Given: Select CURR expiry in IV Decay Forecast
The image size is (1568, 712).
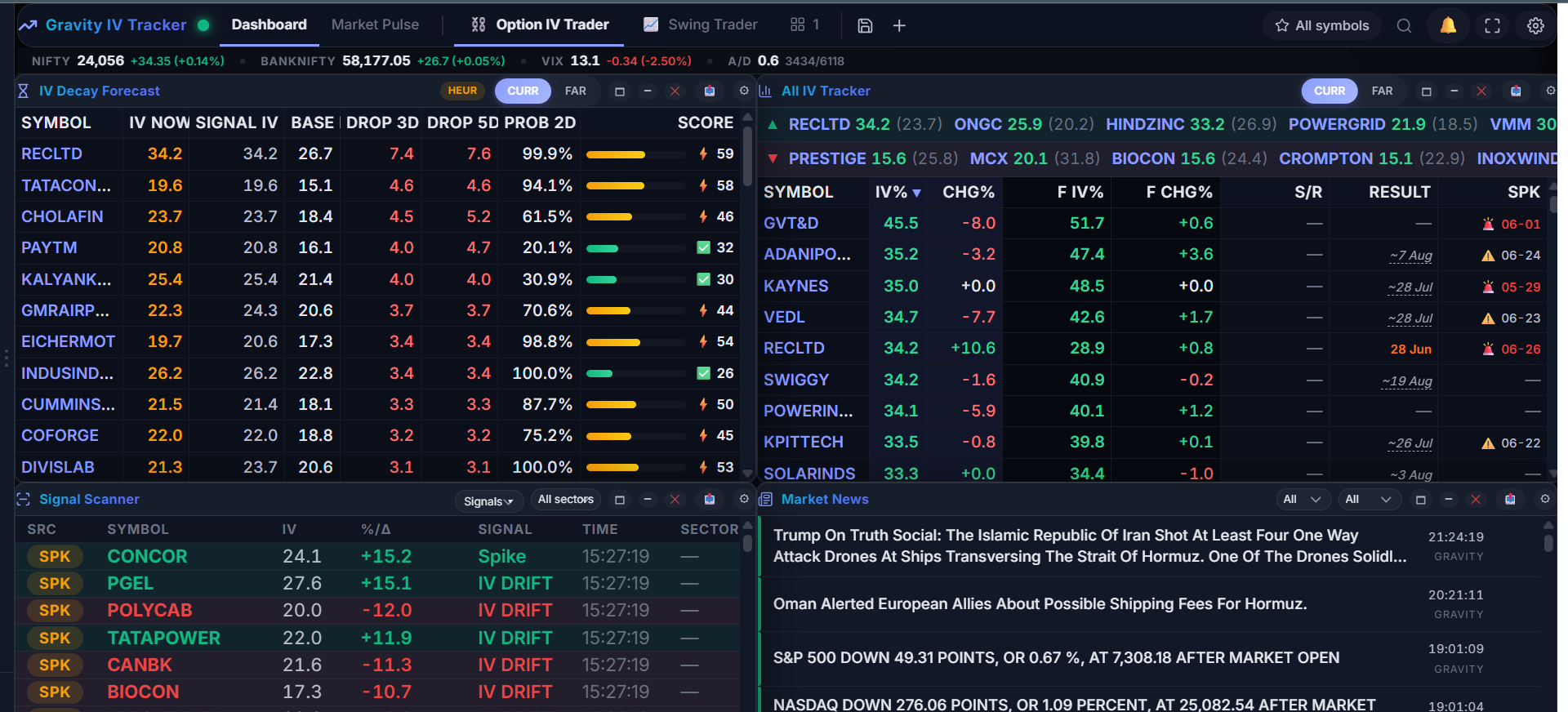Looking at the screenshot, I should click(523, 91).
